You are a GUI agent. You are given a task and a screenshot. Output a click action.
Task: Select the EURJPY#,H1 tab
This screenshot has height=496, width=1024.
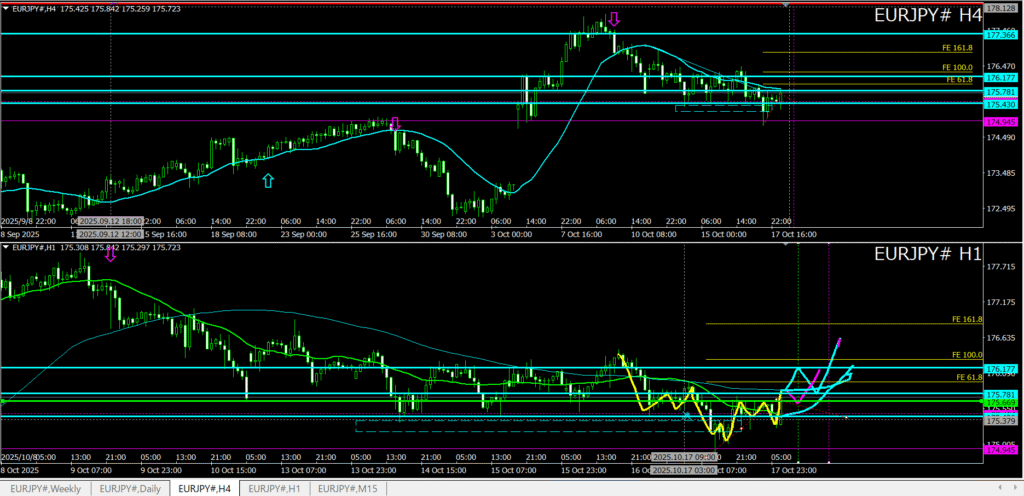pyautogui.click(x=274, y=488)
